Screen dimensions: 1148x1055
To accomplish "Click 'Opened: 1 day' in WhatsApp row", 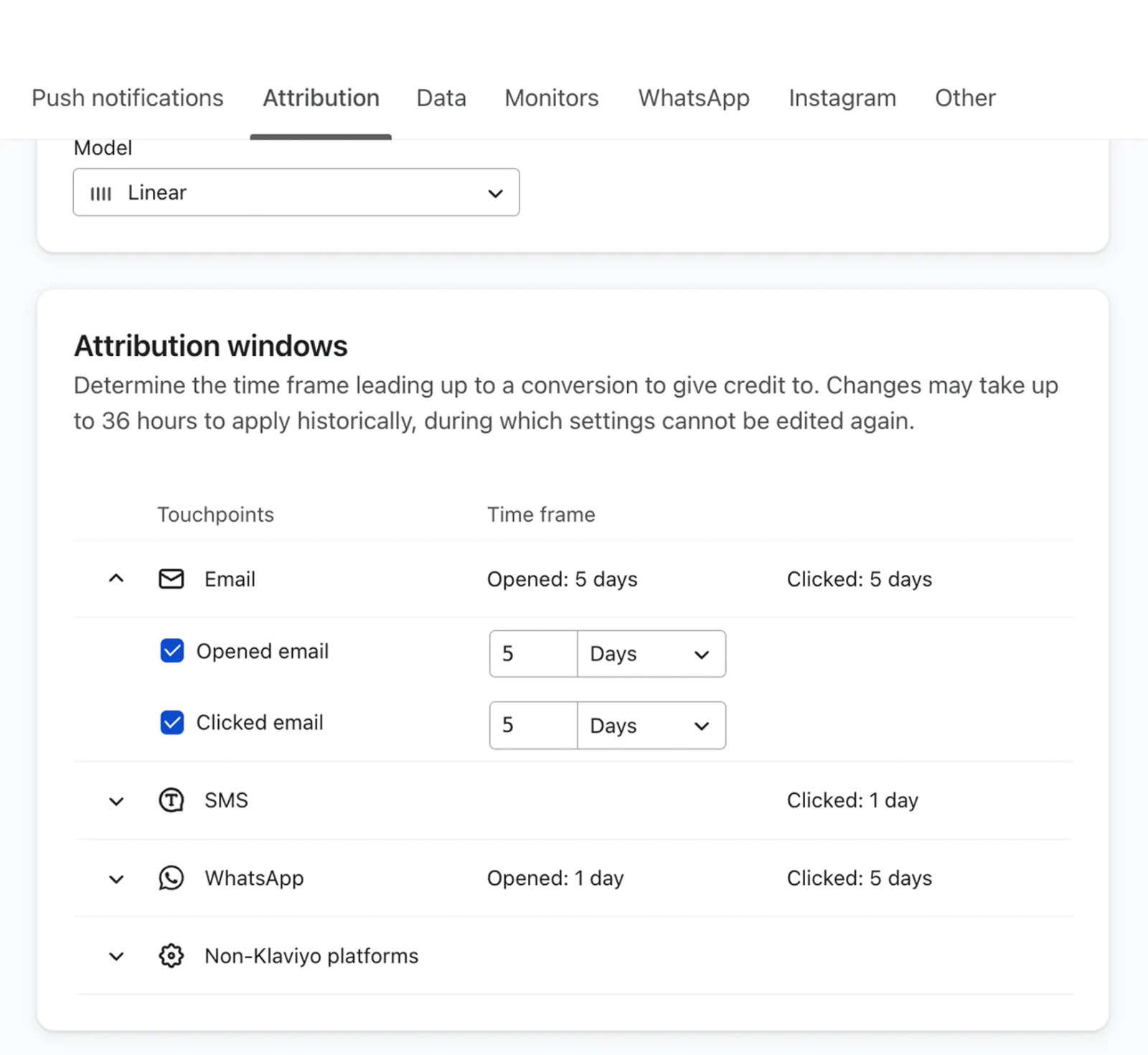I will [x=555, y=878].
